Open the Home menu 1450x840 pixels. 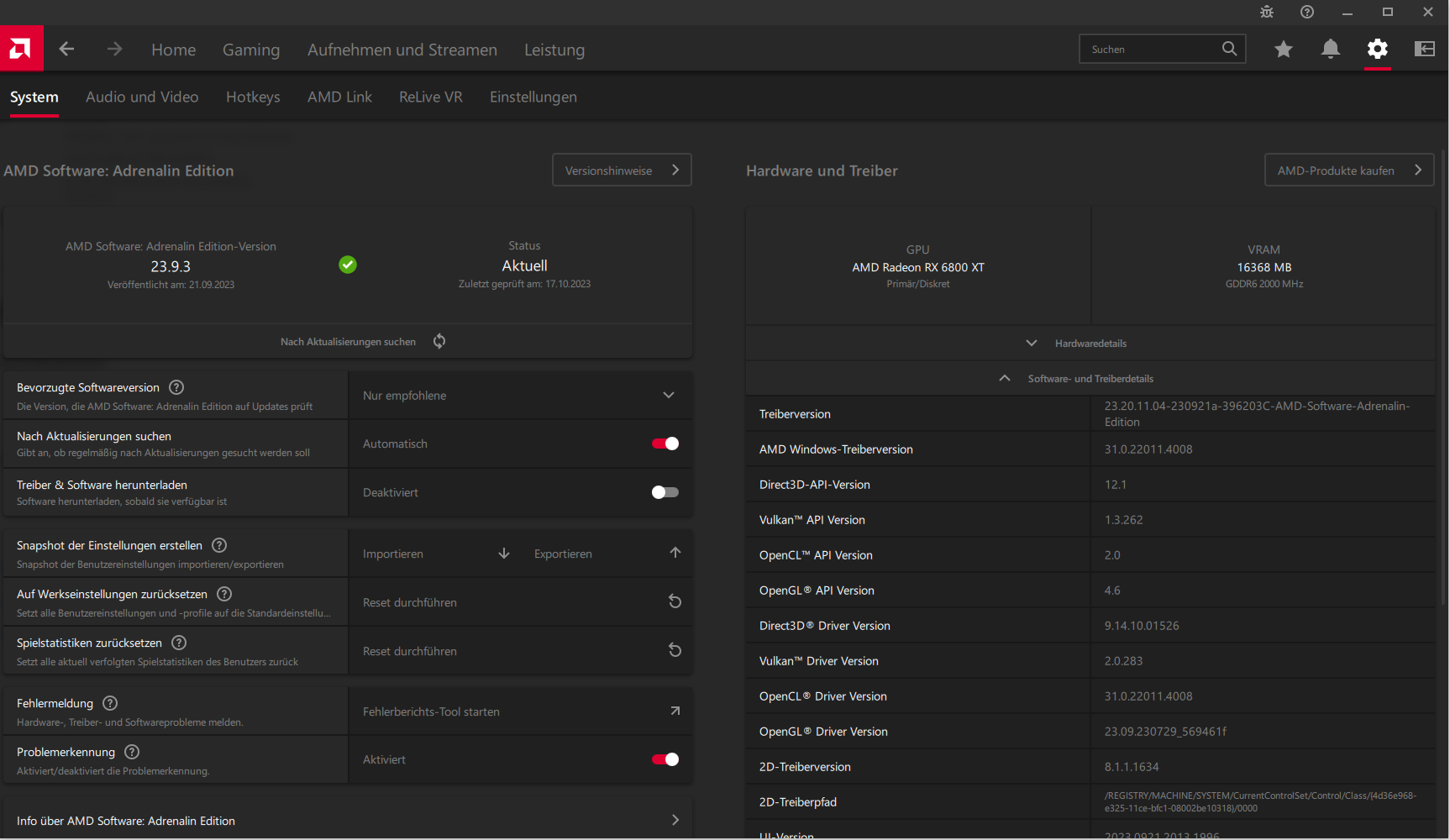pos(174,50)
